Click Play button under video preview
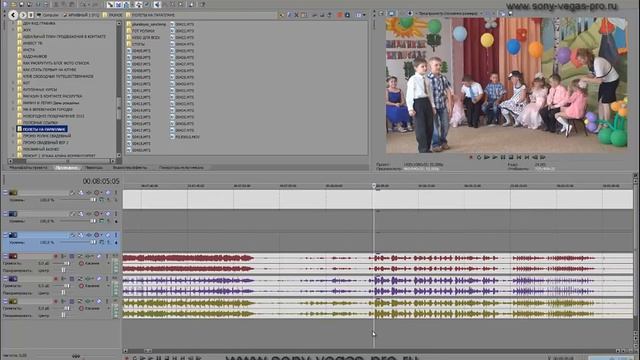640x360 pixels. 495,157
